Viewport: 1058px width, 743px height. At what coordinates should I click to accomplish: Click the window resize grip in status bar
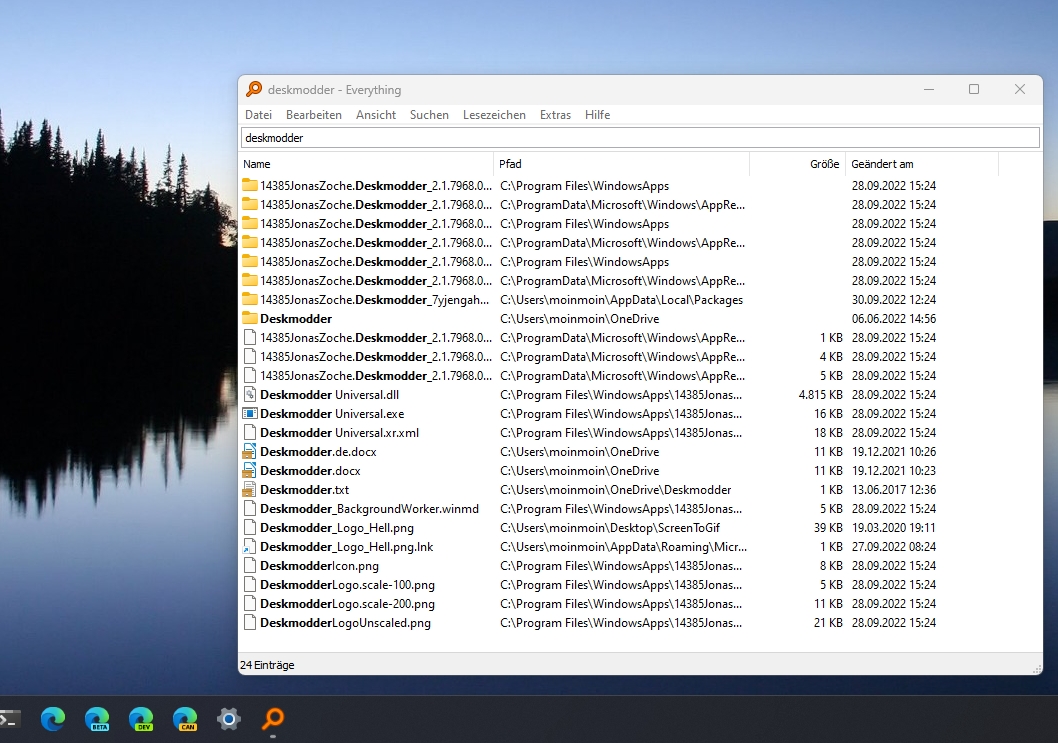[x=1037, y=669]
